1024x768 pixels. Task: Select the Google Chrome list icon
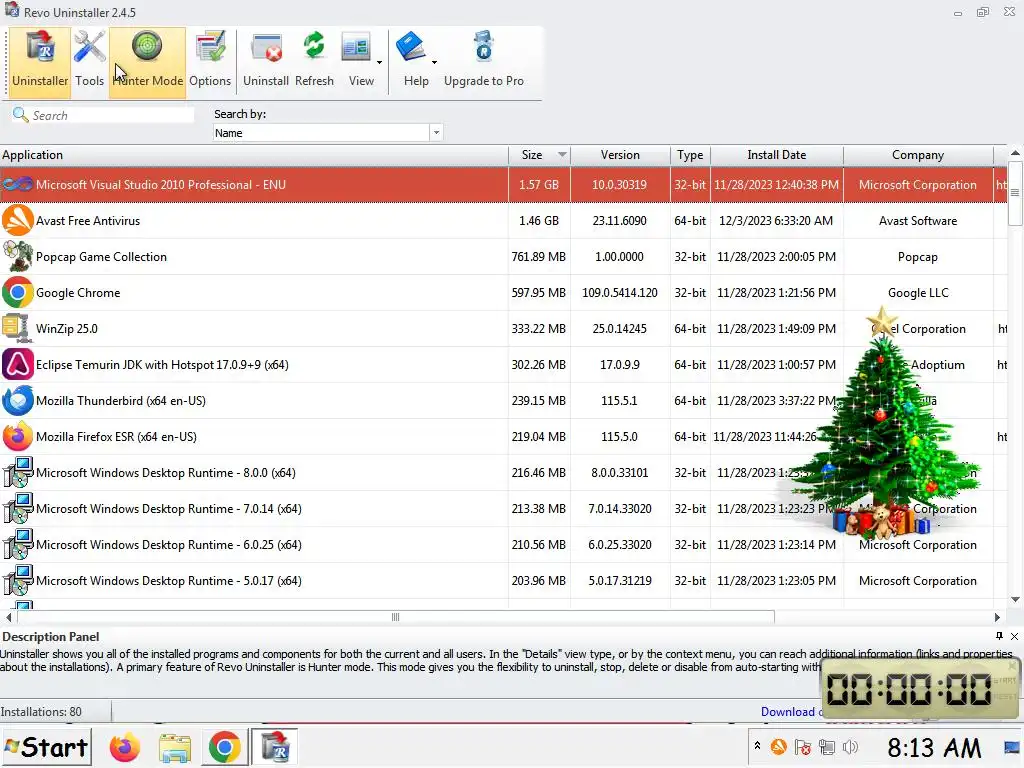pos(18,293)
